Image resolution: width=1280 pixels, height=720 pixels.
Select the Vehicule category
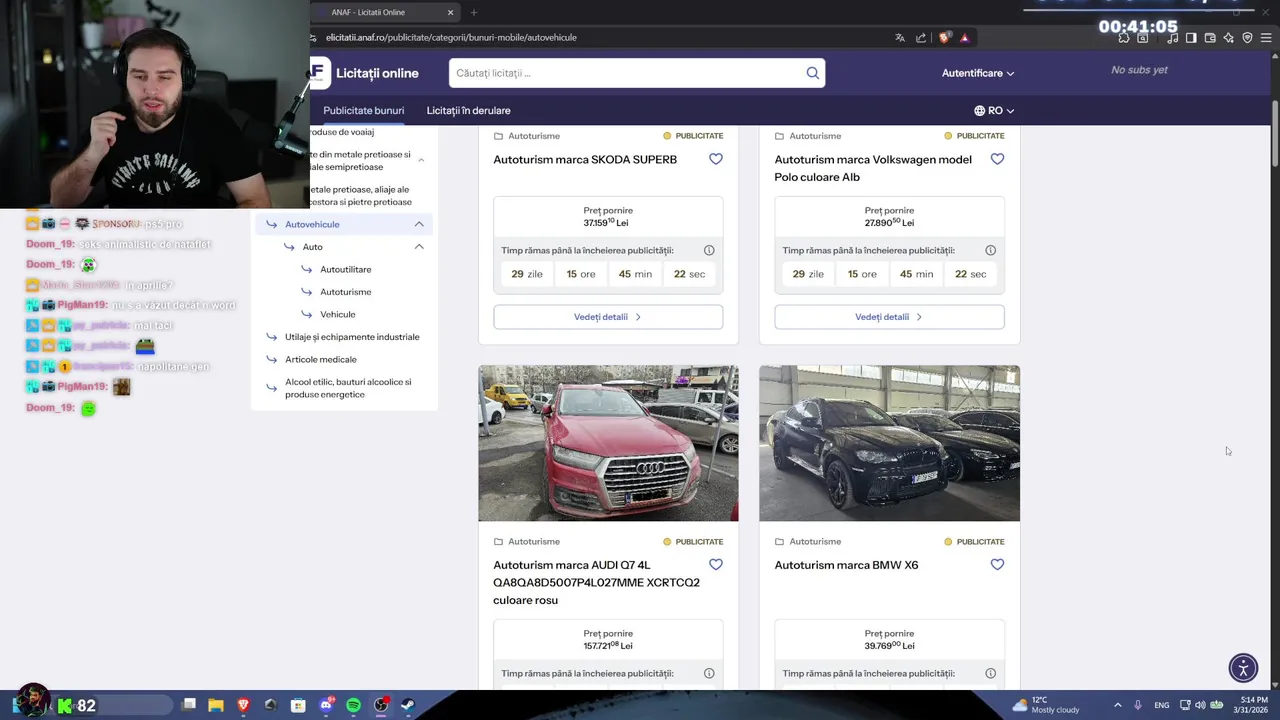tap(338, 315)
